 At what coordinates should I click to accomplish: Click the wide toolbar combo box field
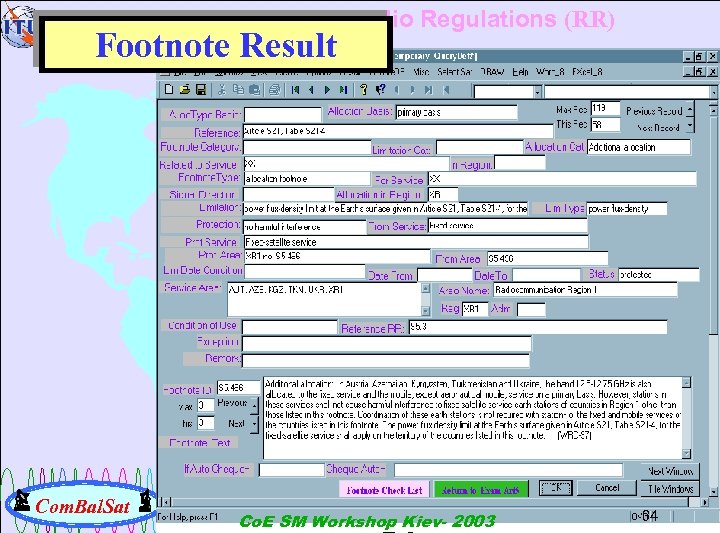pyautogui.click(x=627, y=92)
